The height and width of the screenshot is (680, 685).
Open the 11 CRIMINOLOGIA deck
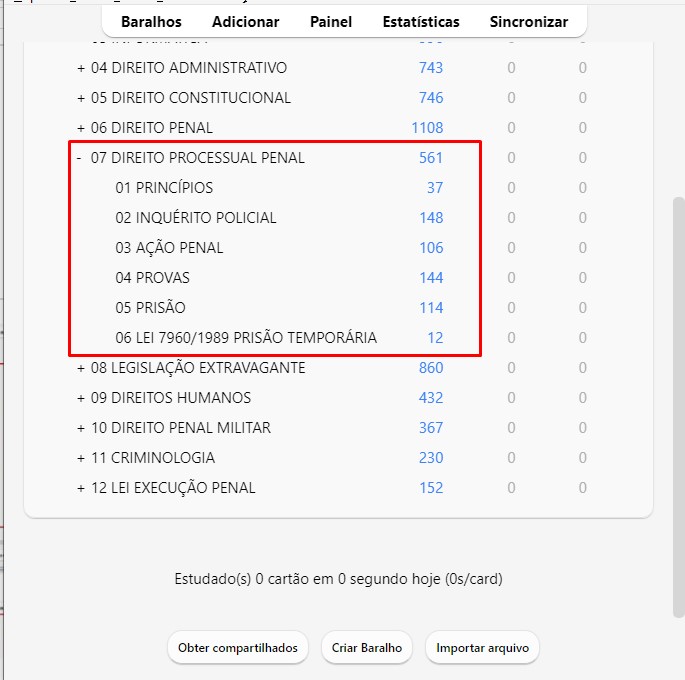153,458
